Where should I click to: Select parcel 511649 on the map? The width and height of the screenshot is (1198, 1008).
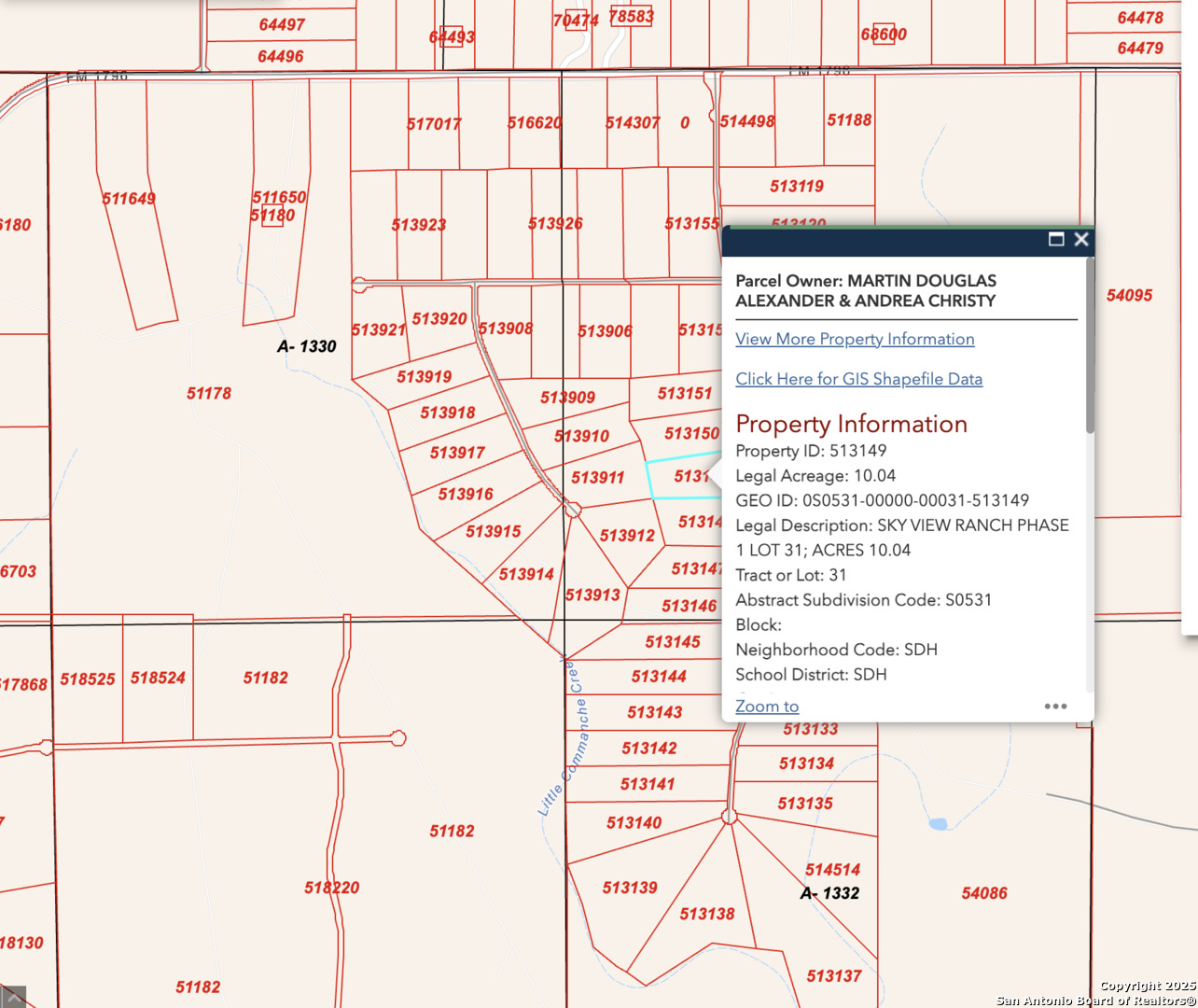[x=129, y=199]
